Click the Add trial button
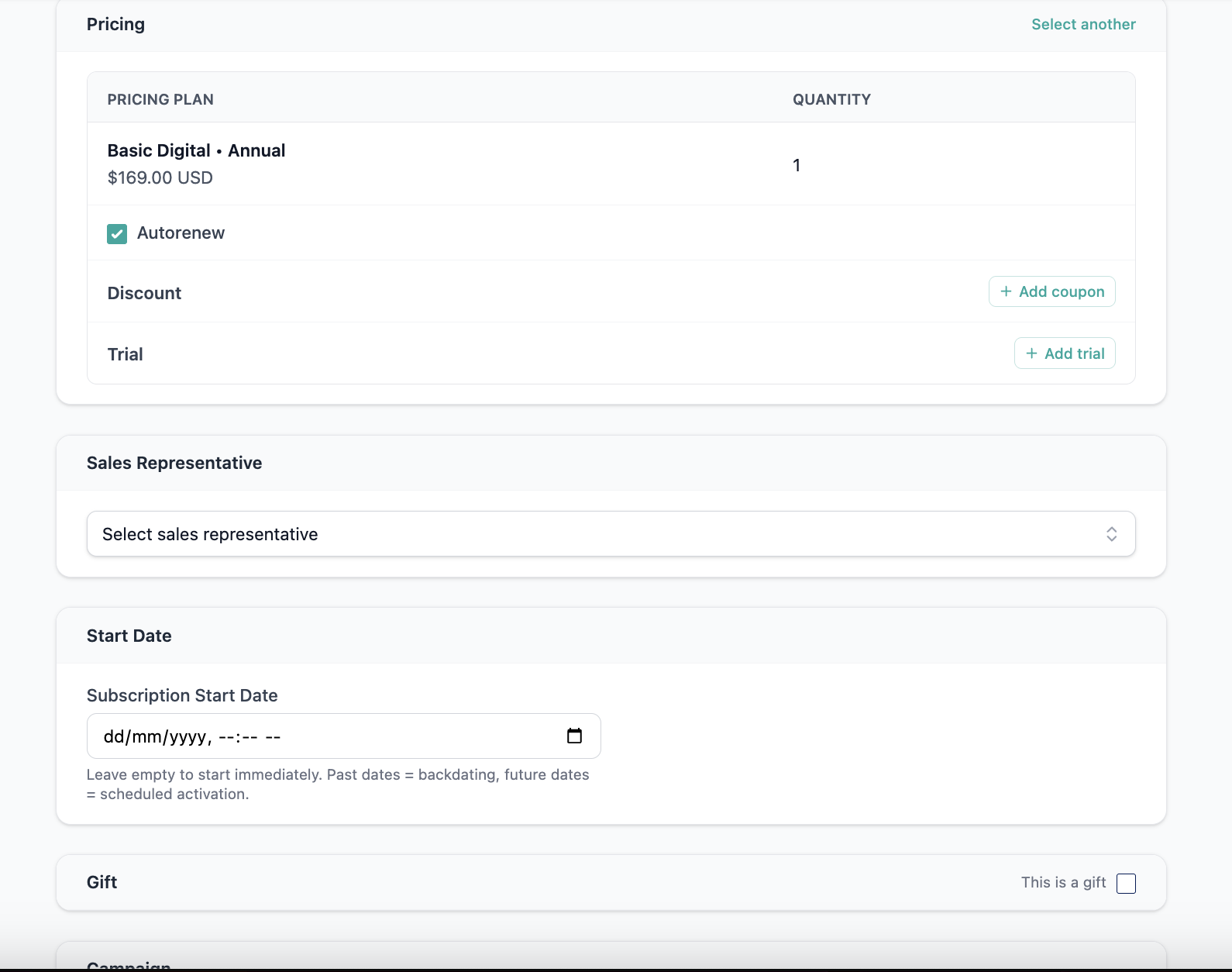Screen dimensions: 1232x972 pos(1065,353)
